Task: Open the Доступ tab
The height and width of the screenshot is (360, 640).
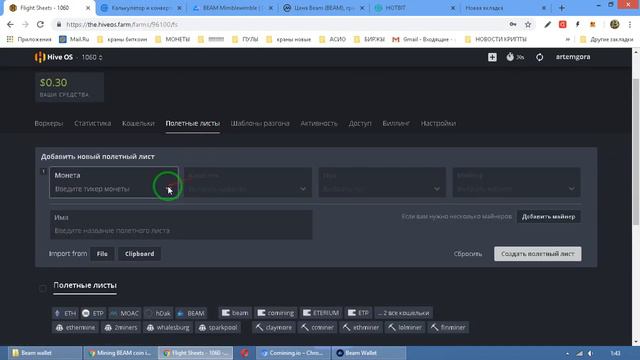Action: (360, 123)
